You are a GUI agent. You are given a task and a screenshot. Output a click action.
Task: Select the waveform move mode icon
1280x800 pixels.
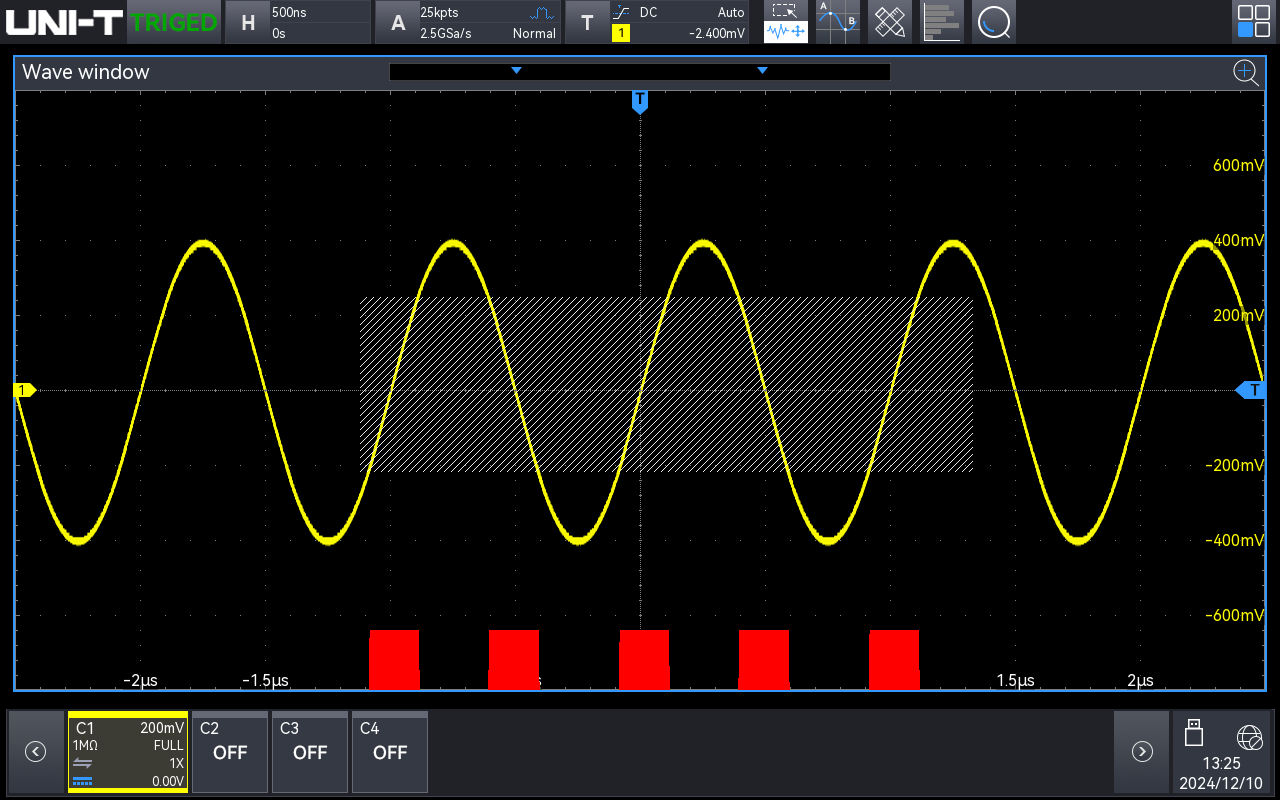pyautogui.click(x=786, y=33)
